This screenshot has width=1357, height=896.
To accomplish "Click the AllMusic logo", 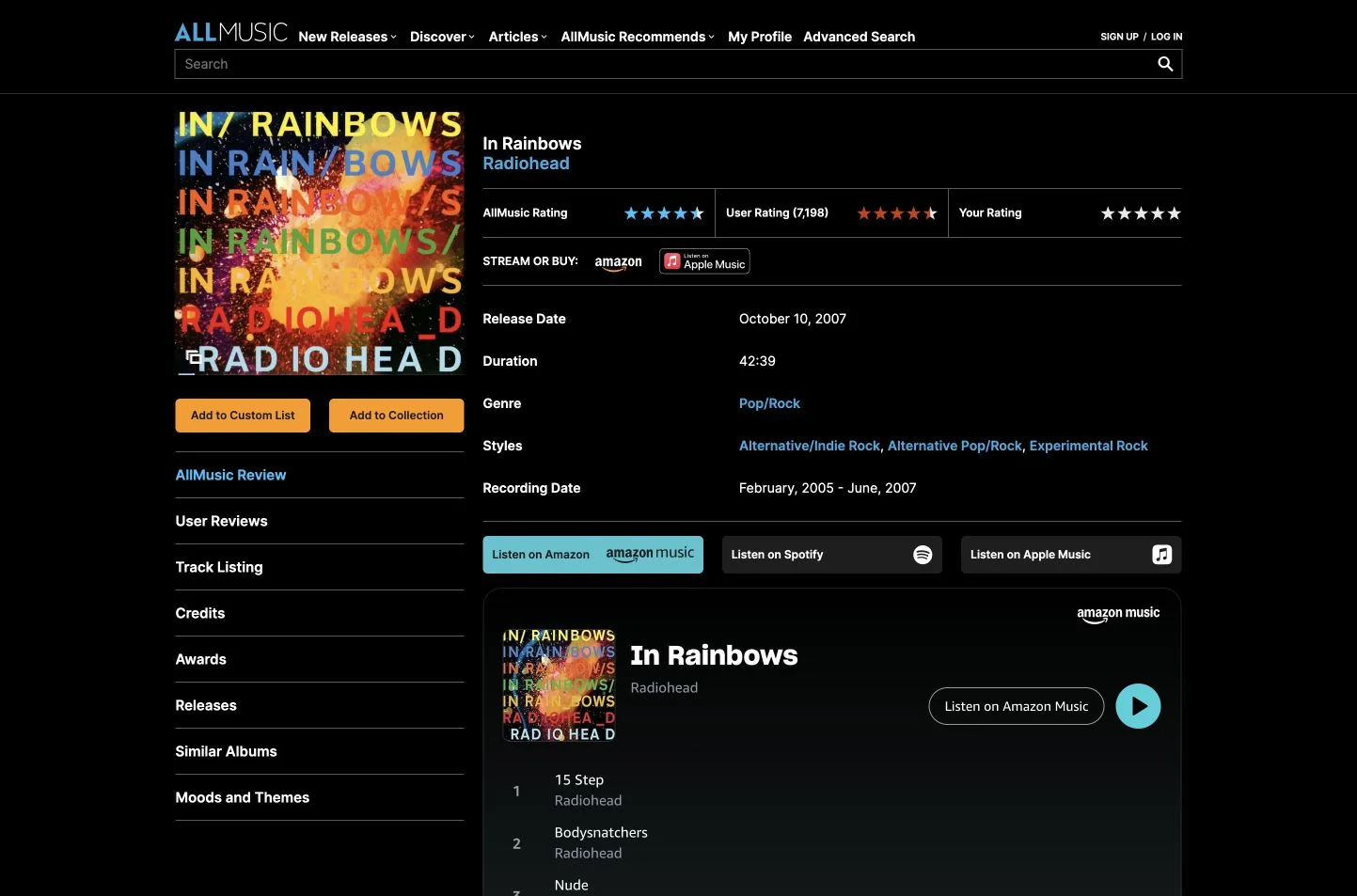I will point(231,32).
